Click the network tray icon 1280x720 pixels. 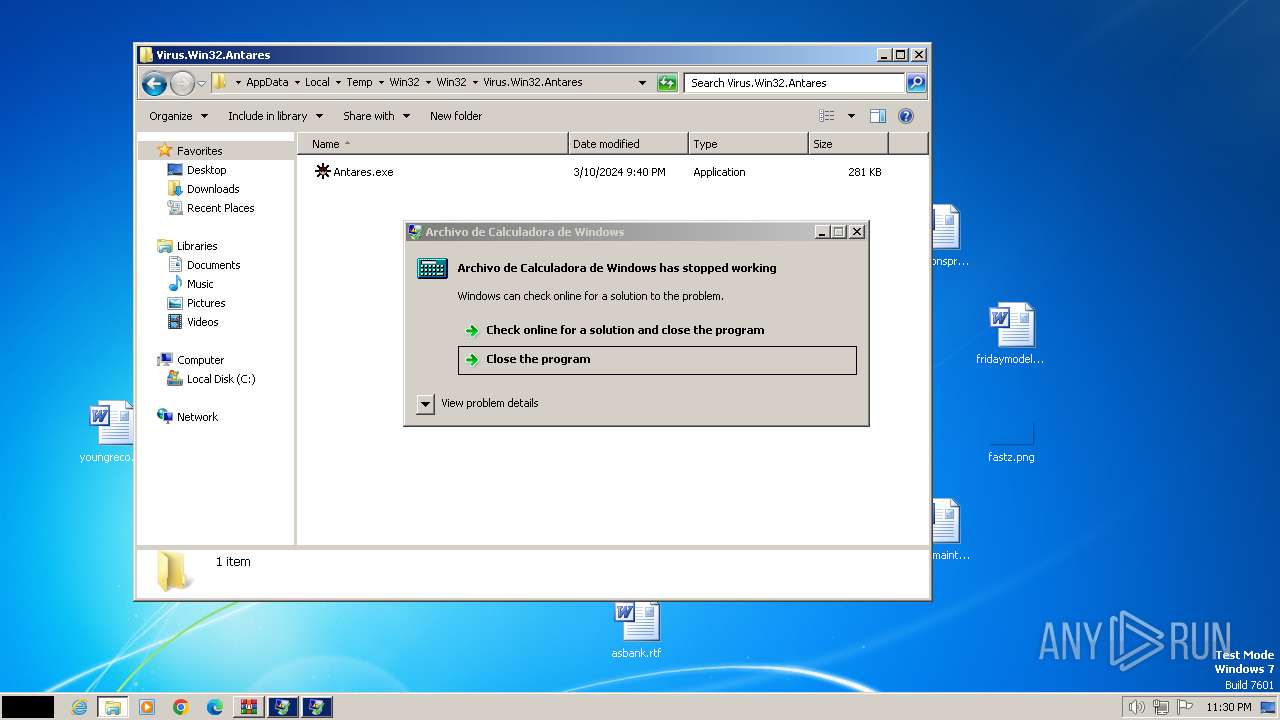coord(1161,707)
